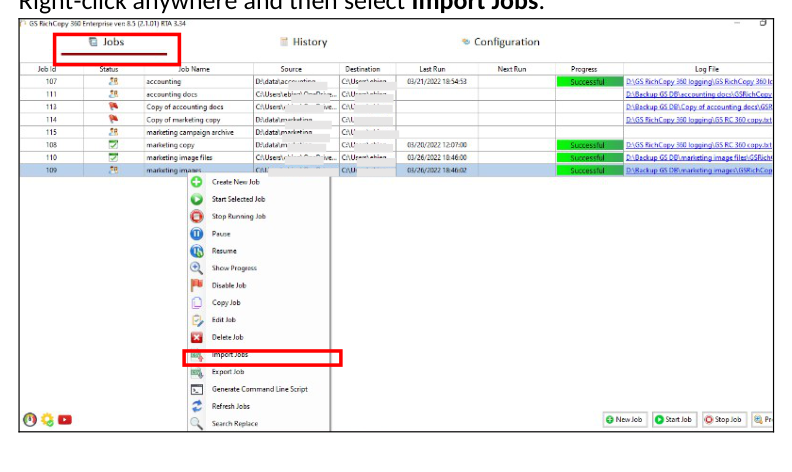Click the Stop Job button
This screenshot has width=792, height=472.
[724, 419]
